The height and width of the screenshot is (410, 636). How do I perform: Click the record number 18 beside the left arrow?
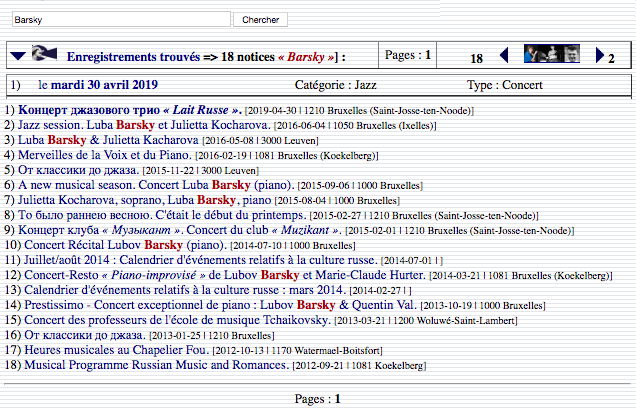point(476,59)
